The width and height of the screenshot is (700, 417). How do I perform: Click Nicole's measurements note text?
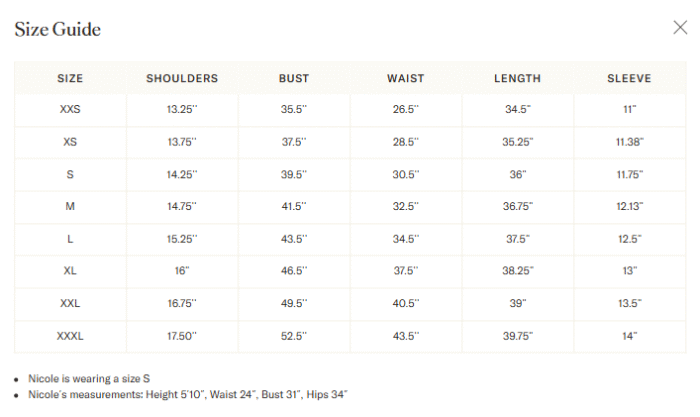click(188, 395)
